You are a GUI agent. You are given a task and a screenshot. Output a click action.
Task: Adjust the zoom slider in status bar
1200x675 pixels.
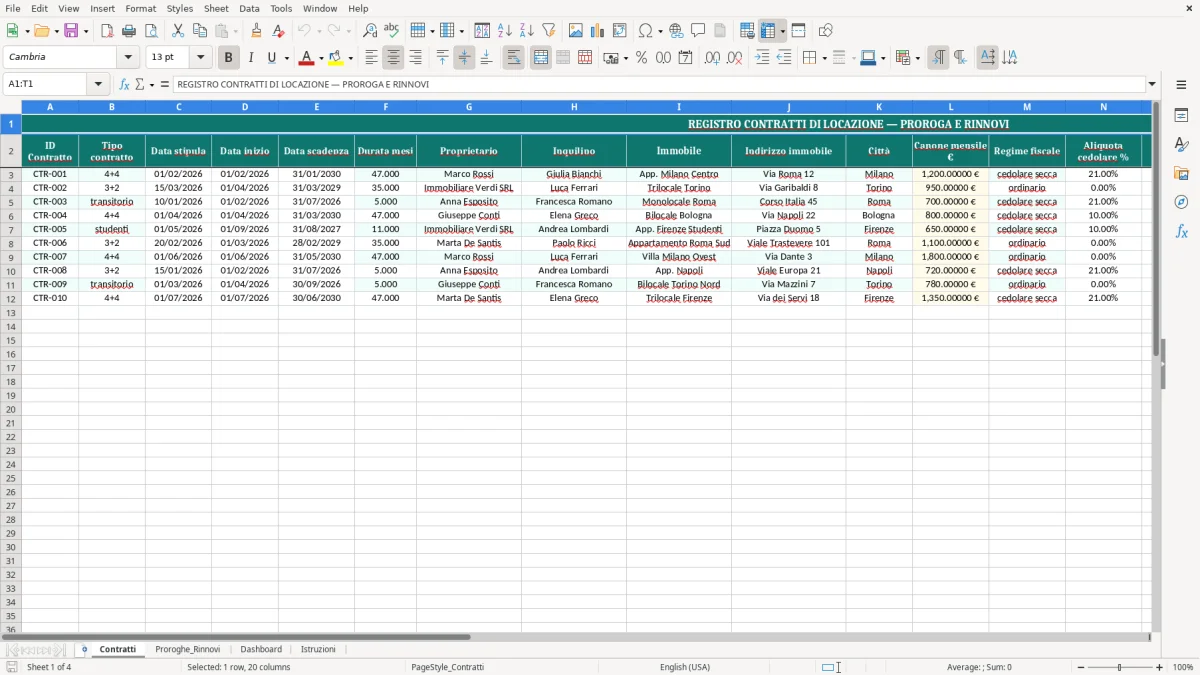1121,667
